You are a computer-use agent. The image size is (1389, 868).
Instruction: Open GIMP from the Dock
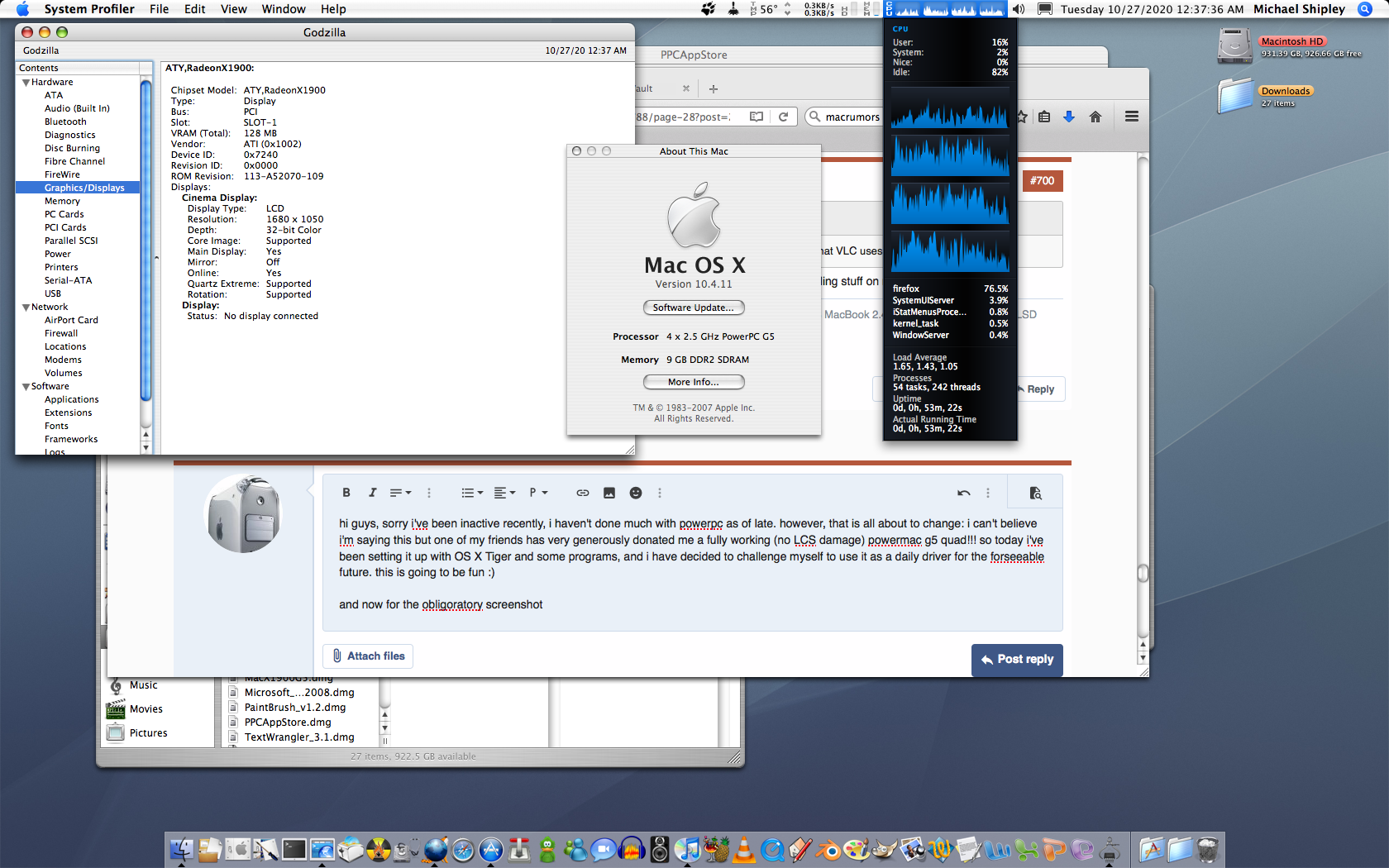click(x=885, y=849)
